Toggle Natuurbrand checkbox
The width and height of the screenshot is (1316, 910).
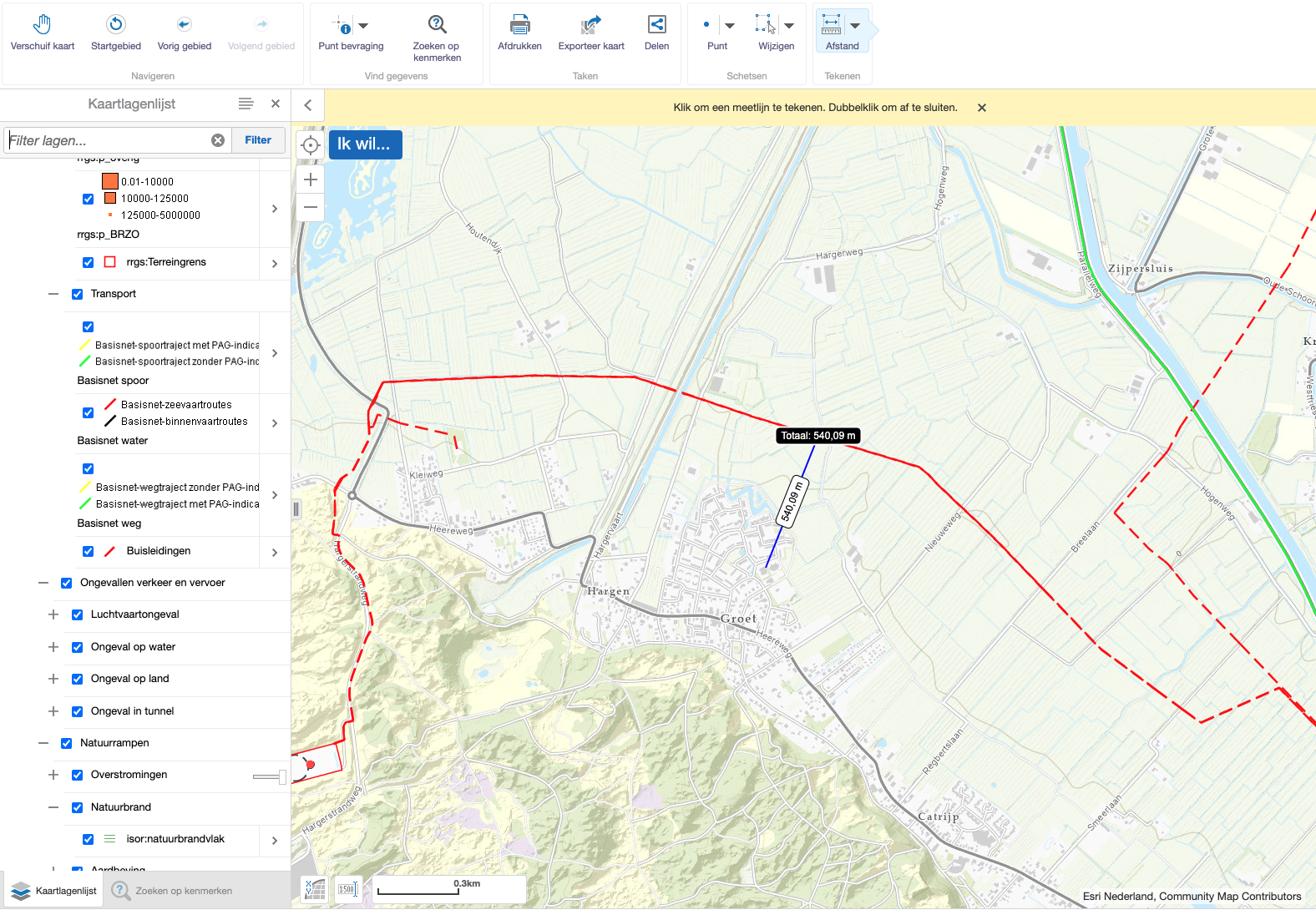(77, 807)
